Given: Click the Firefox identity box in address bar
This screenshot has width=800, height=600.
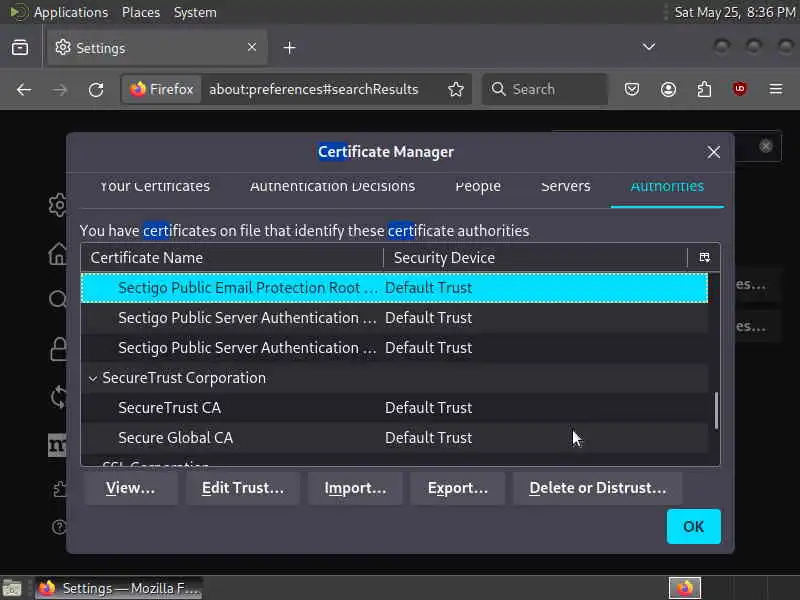Looking at the screenshot, I should click(x=162, y=90).
